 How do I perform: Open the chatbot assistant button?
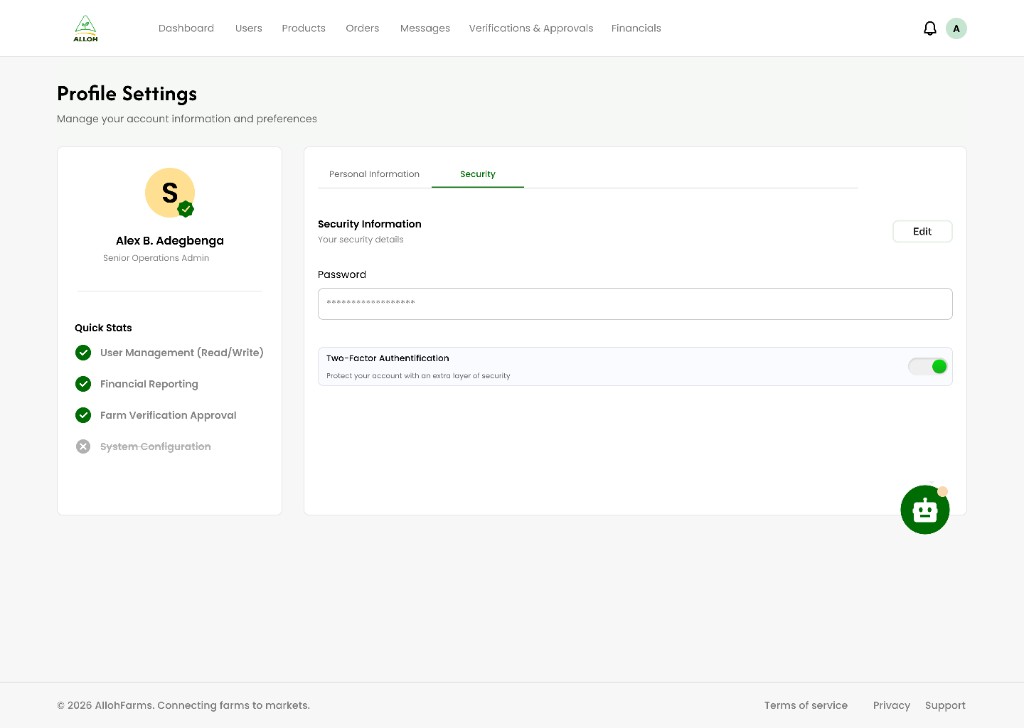[x=925, y=510]
